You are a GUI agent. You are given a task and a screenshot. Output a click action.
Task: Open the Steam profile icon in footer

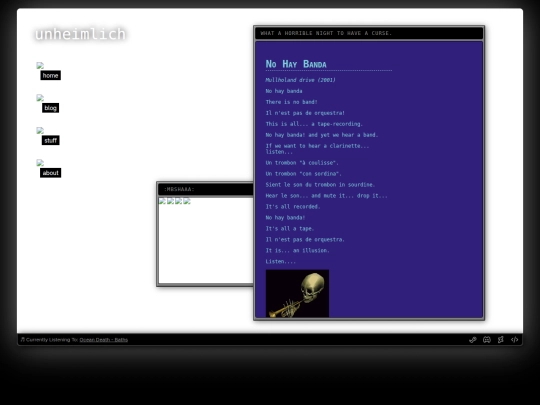point(472,340)
